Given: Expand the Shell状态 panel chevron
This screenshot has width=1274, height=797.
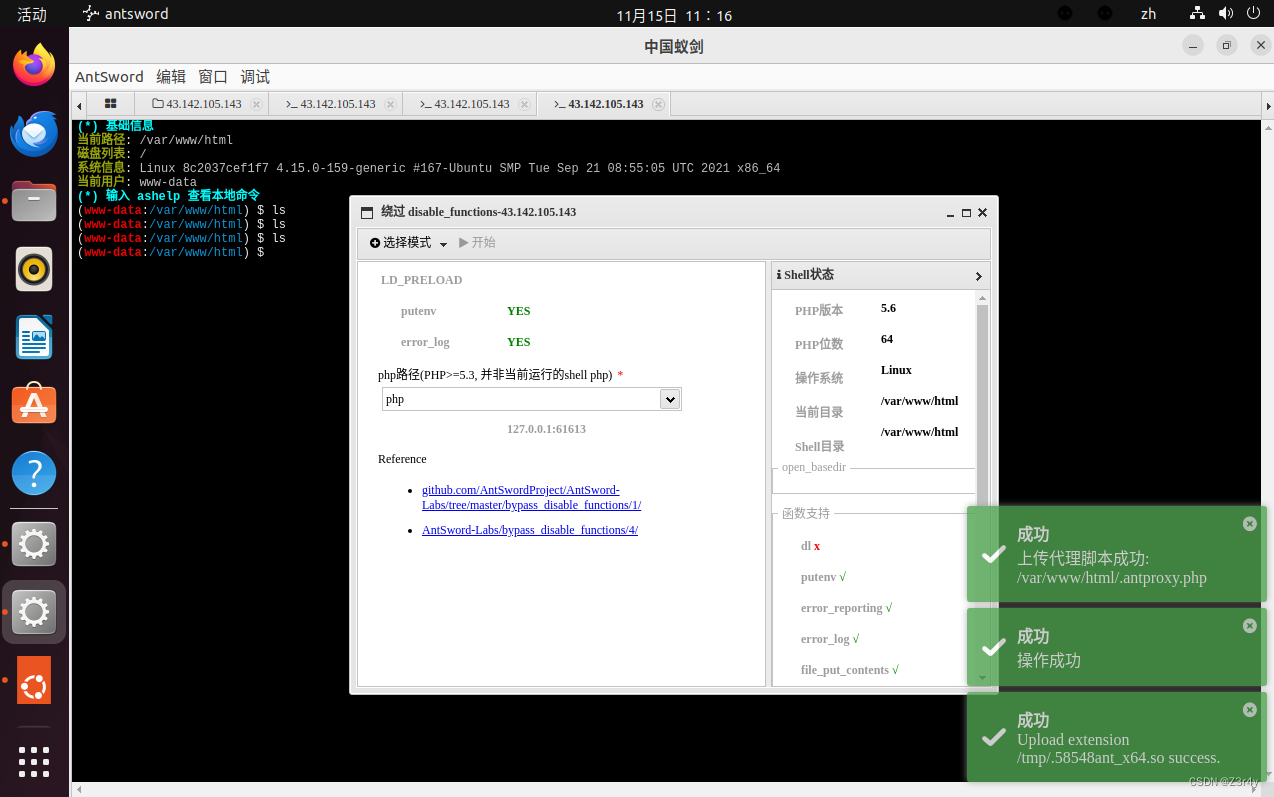Looking at the screenshot, I should click(x=978, y=276).
